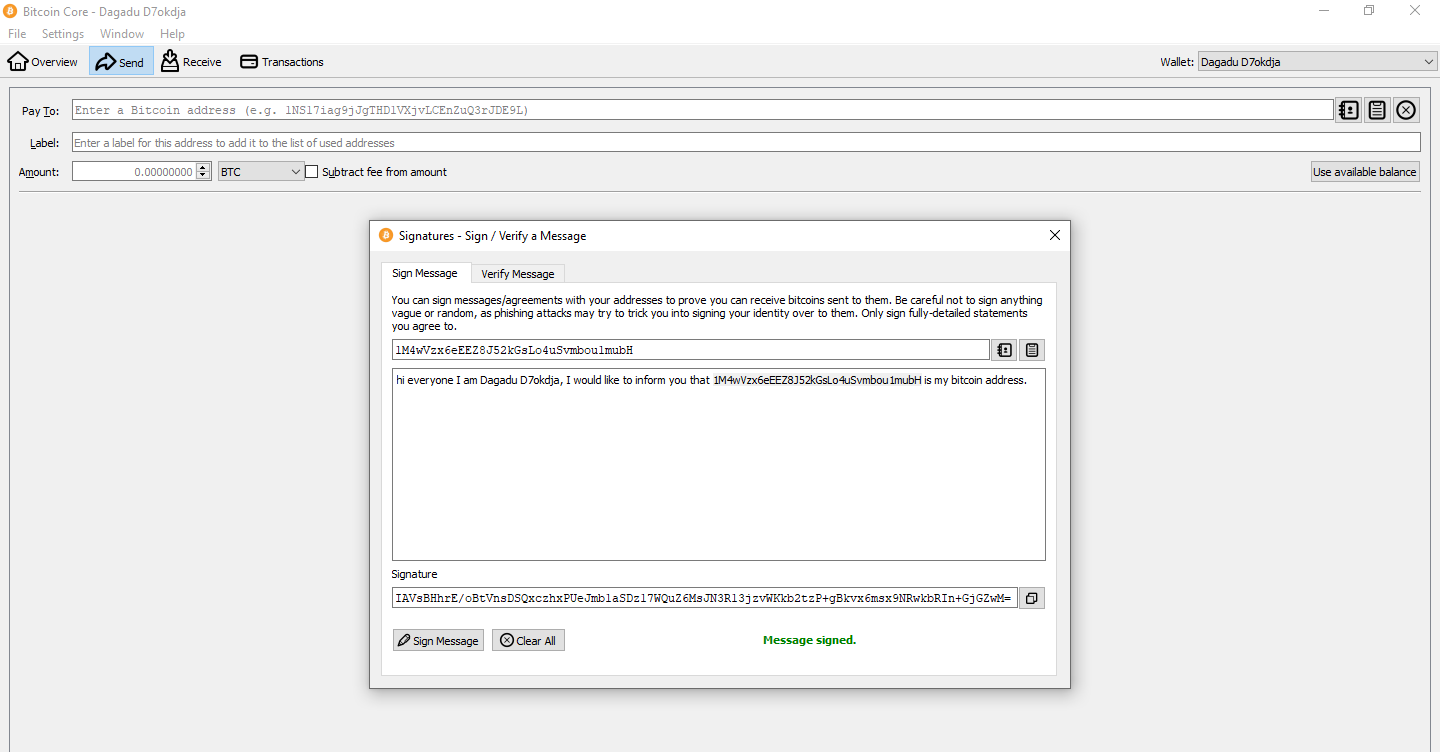Open address book icon beside Pay To
The width and height of the screenshot is (1440, 752).
1348,110
